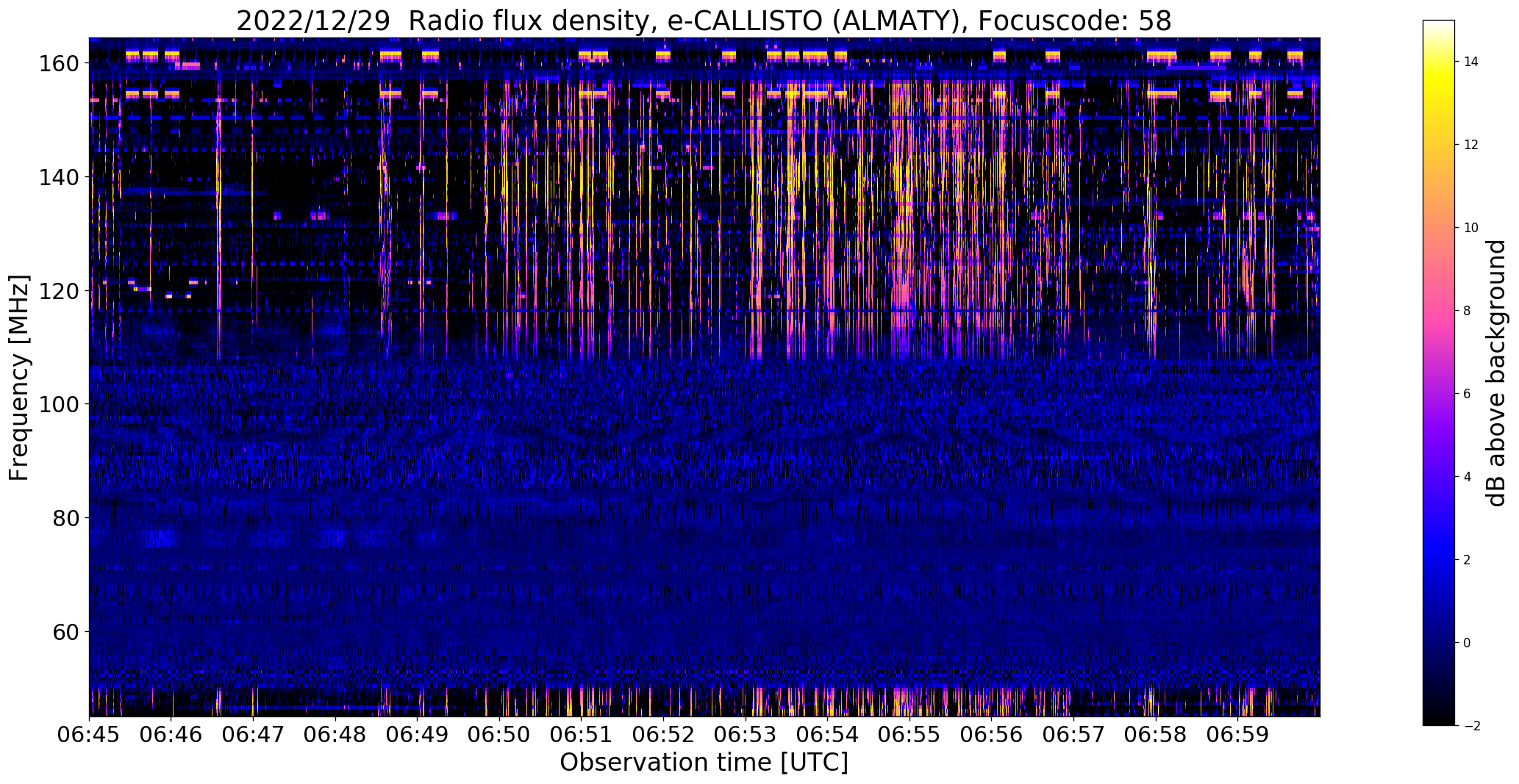Click the colorbar gradient scale
The image size is (1519, 784).
1439,373
